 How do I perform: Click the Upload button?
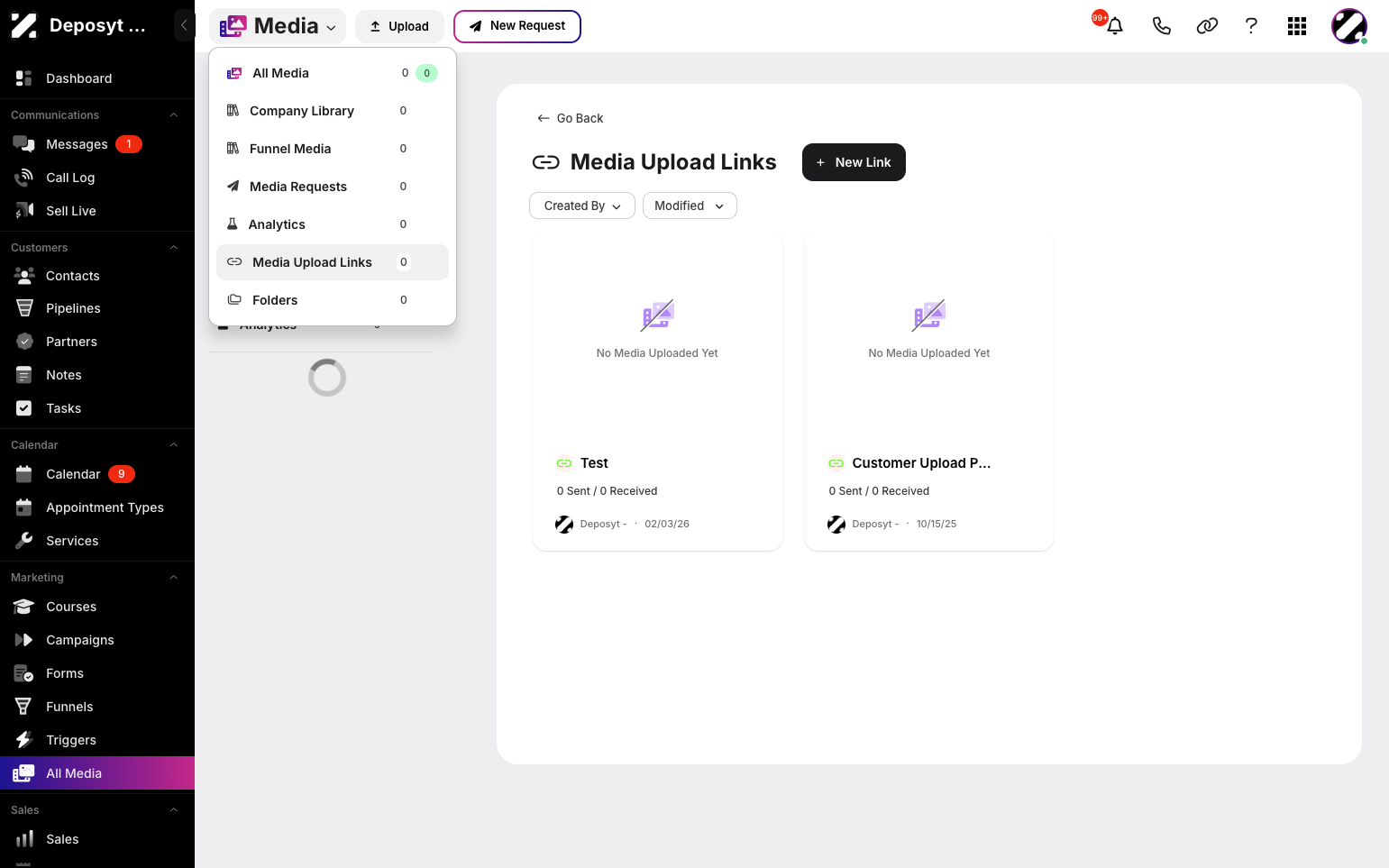pyautogui.click(x=399, y=26)
